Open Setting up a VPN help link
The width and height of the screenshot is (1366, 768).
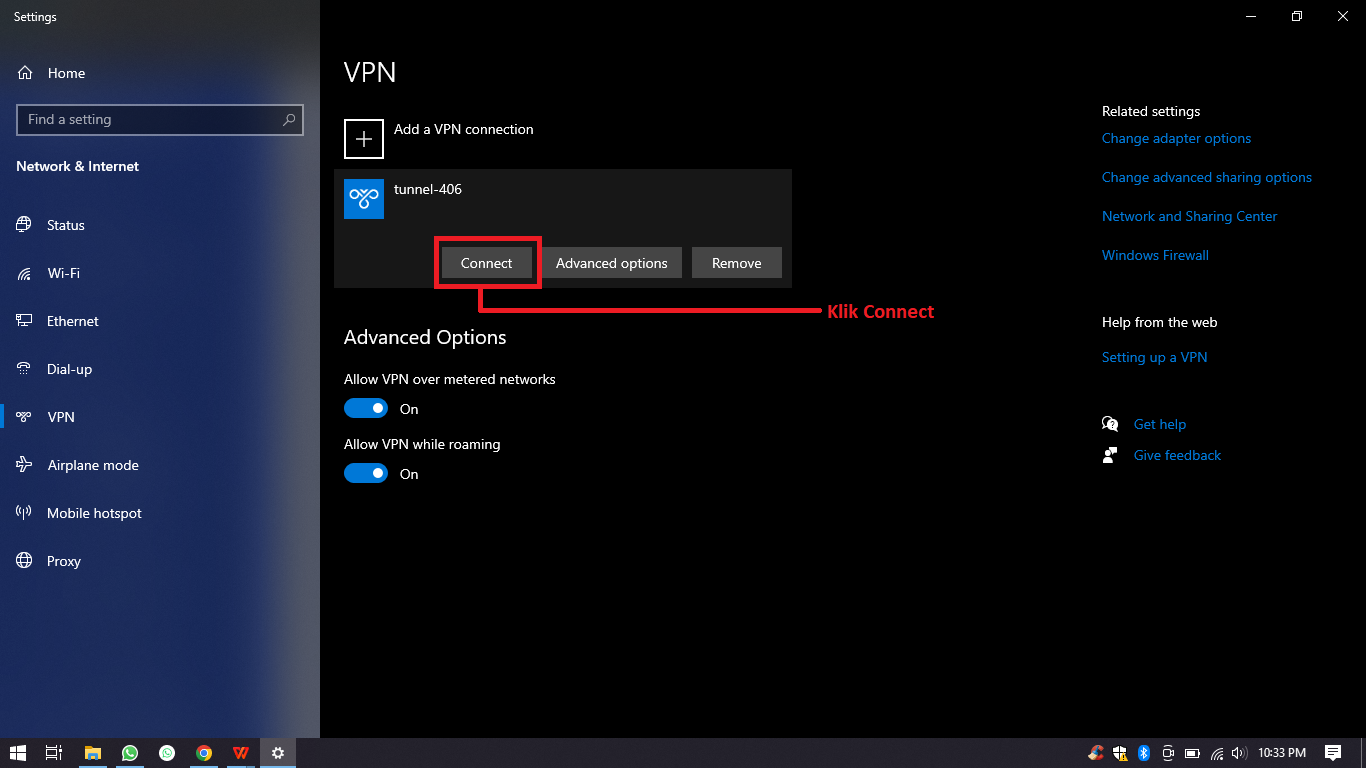[x=1154, y=357]
